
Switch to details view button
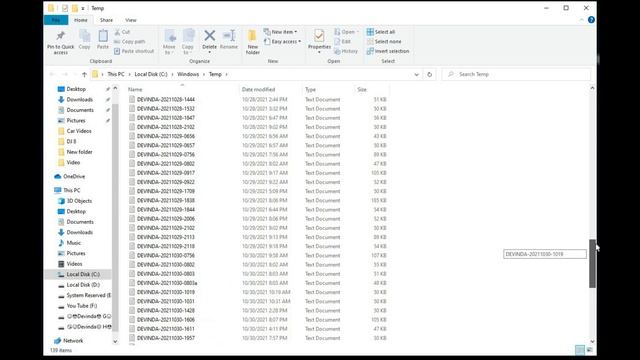580,350
